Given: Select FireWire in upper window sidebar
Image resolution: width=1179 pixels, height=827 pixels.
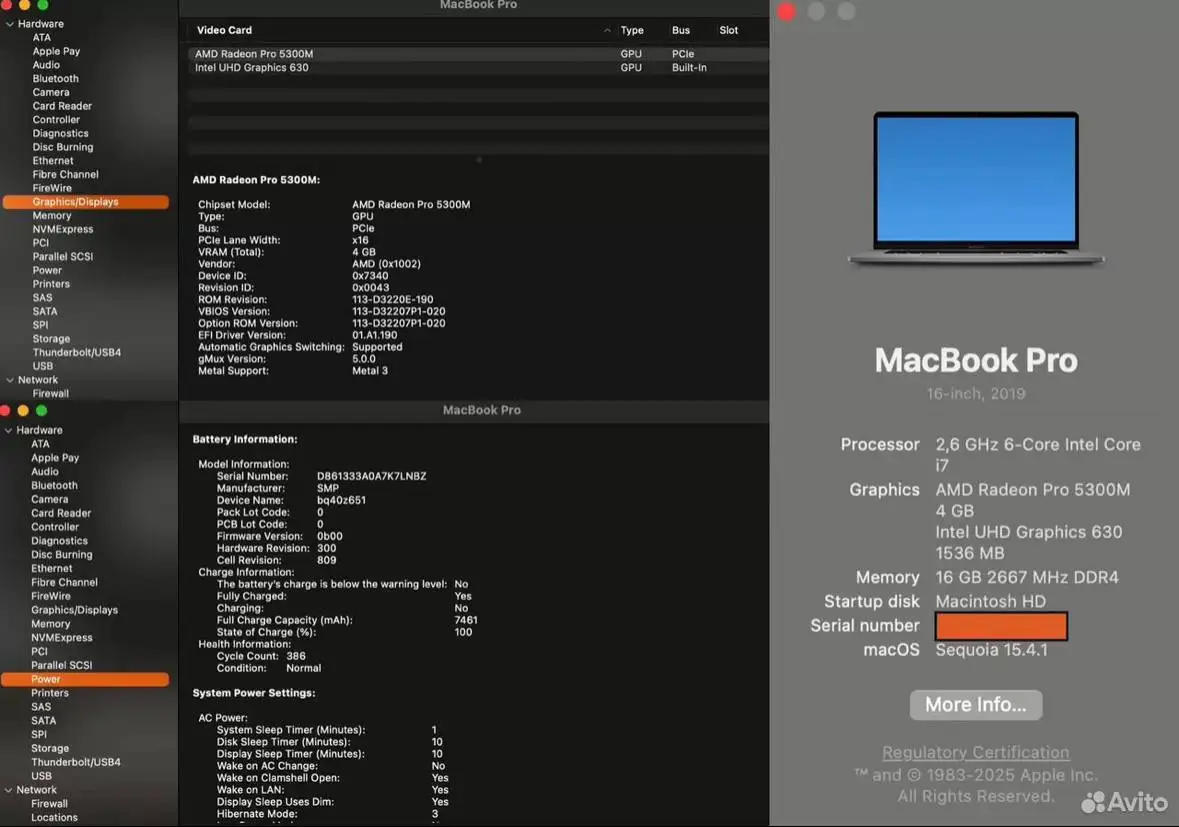Looking at the screenshot, I should [53, 189].
